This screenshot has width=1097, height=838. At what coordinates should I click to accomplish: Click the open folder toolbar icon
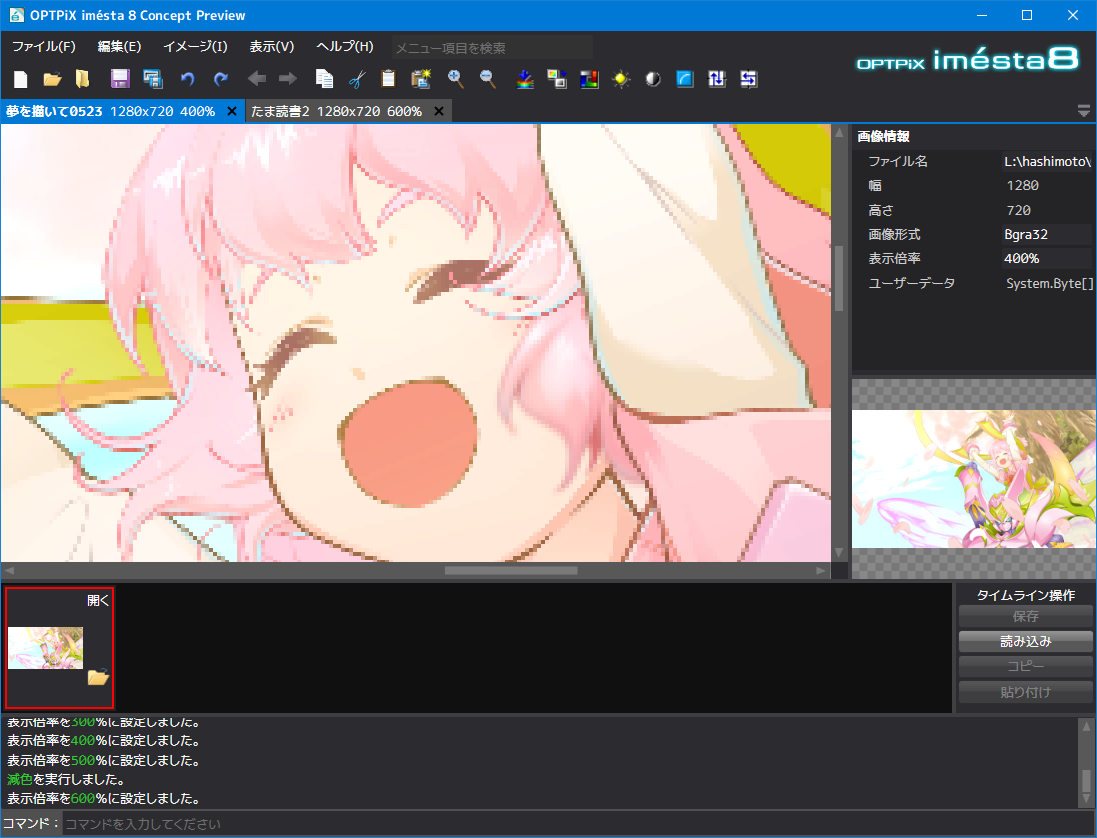pyautogui.click(x=52, y=79)
